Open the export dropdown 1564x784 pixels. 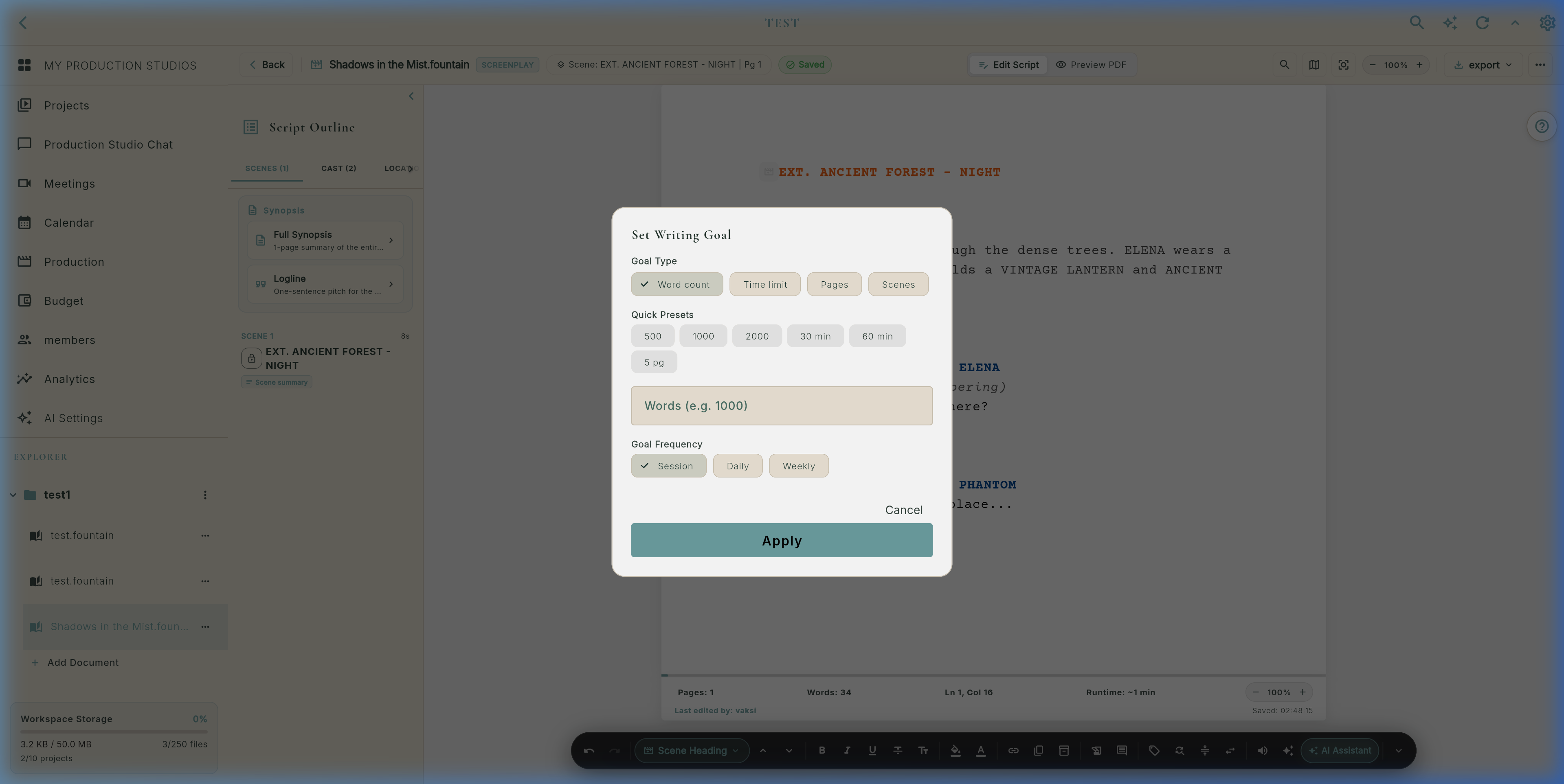tap(1483, 65)
